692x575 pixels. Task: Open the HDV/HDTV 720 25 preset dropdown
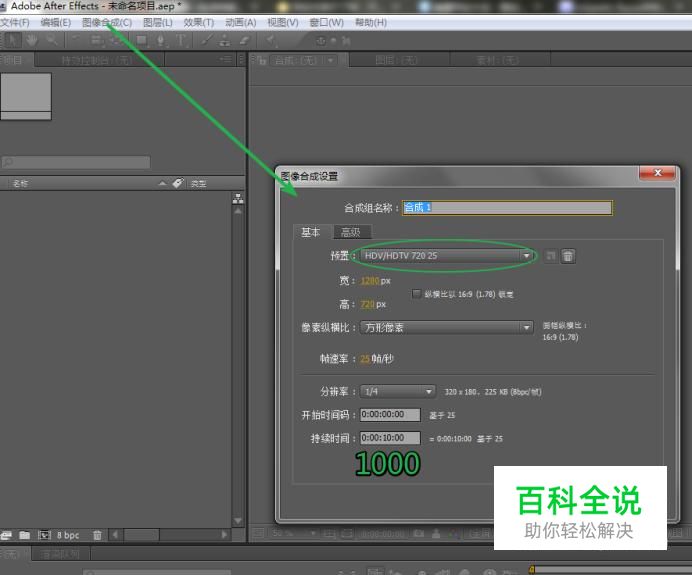[448, 256]
